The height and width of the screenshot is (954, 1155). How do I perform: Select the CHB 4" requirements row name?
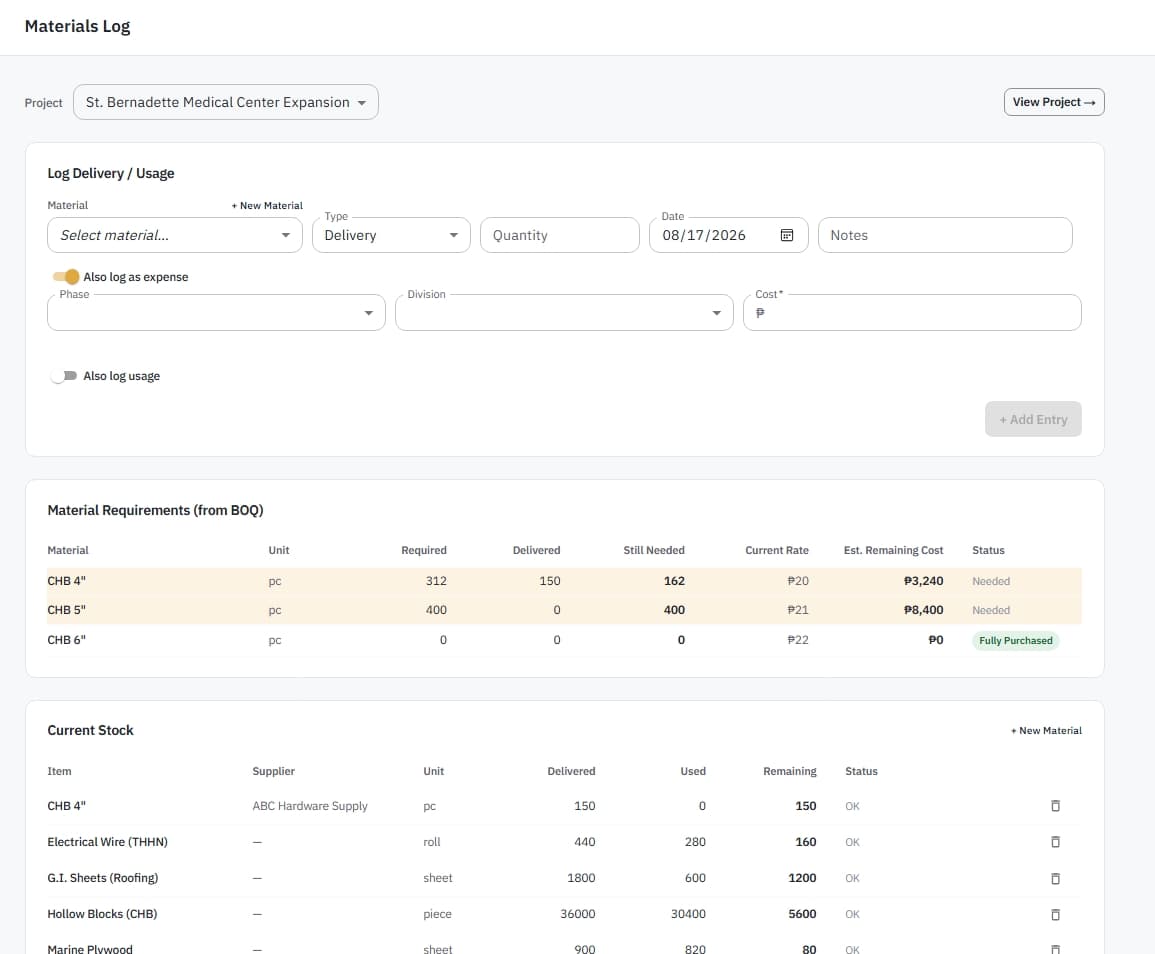click(x=66, y=581)
